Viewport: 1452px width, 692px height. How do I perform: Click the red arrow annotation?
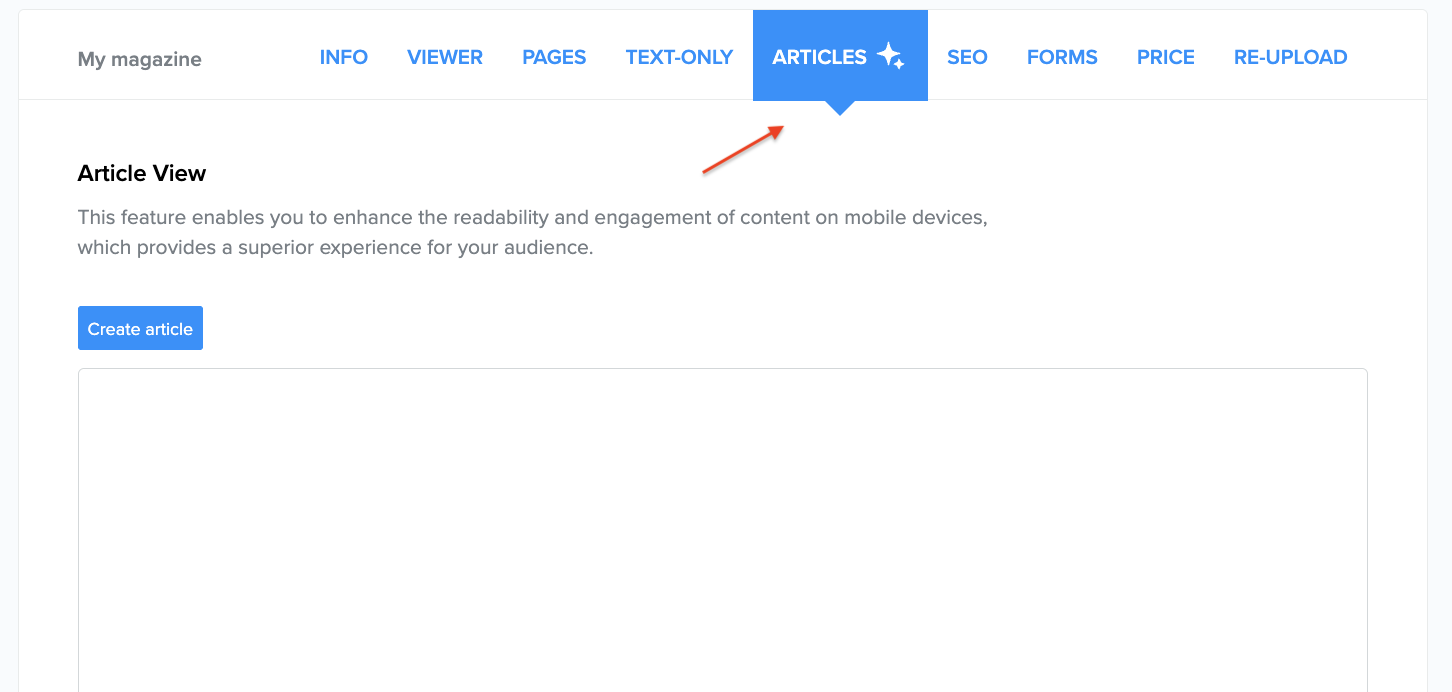pos(742,150)
